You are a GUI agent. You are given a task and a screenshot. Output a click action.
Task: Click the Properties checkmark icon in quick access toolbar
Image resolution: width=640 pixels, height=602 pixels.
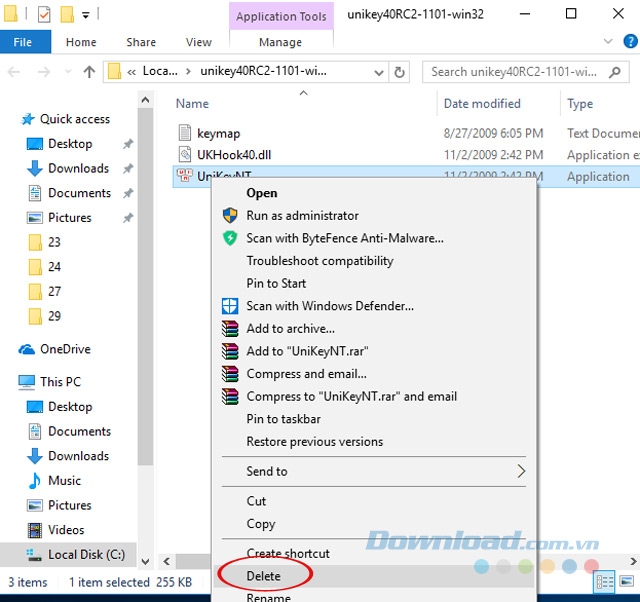(x=44, y=15)
